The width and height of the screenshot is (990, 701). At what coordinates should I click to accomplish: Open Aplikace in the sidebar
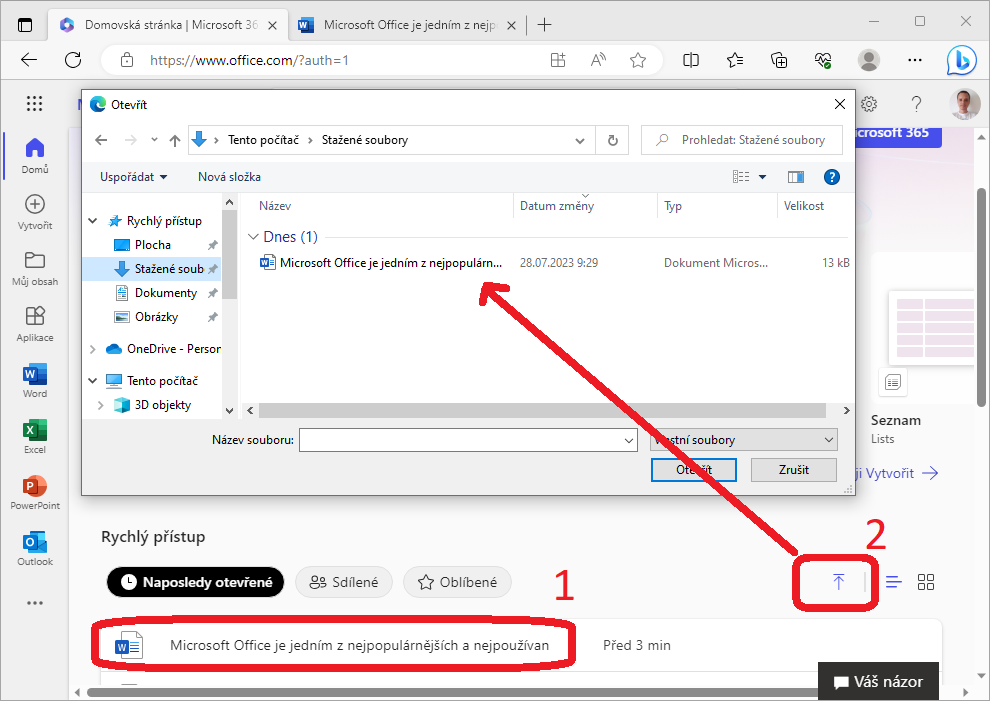(35, 324)
